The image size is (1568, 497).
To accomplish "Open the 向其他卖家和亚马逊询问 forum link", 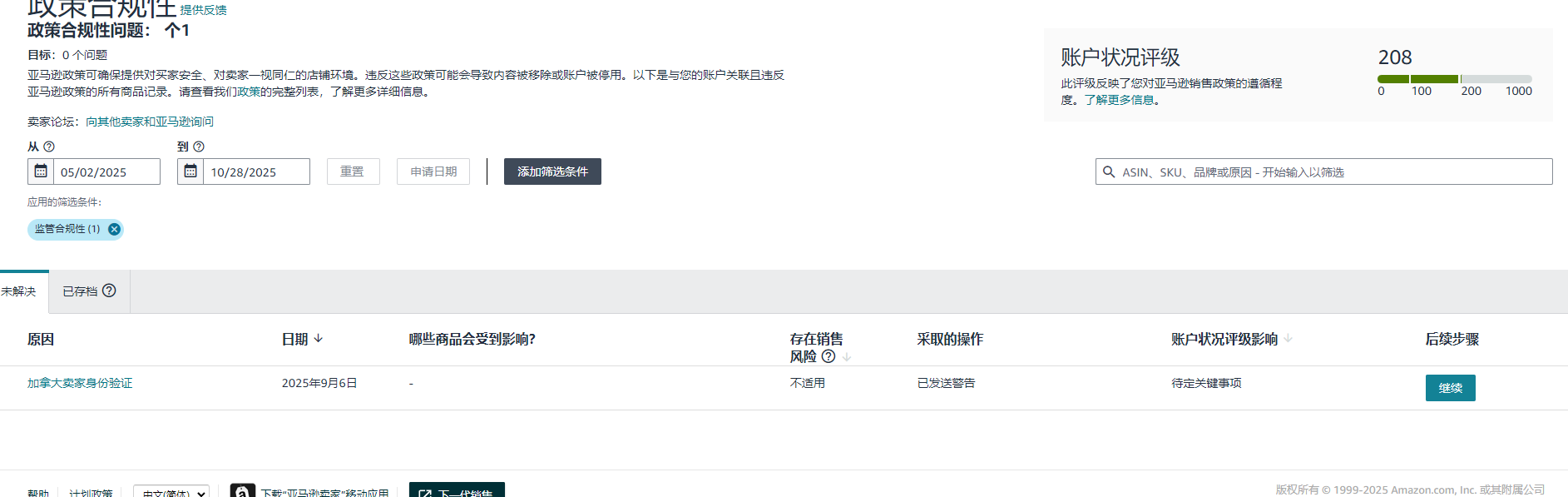I will click(150, 122).
